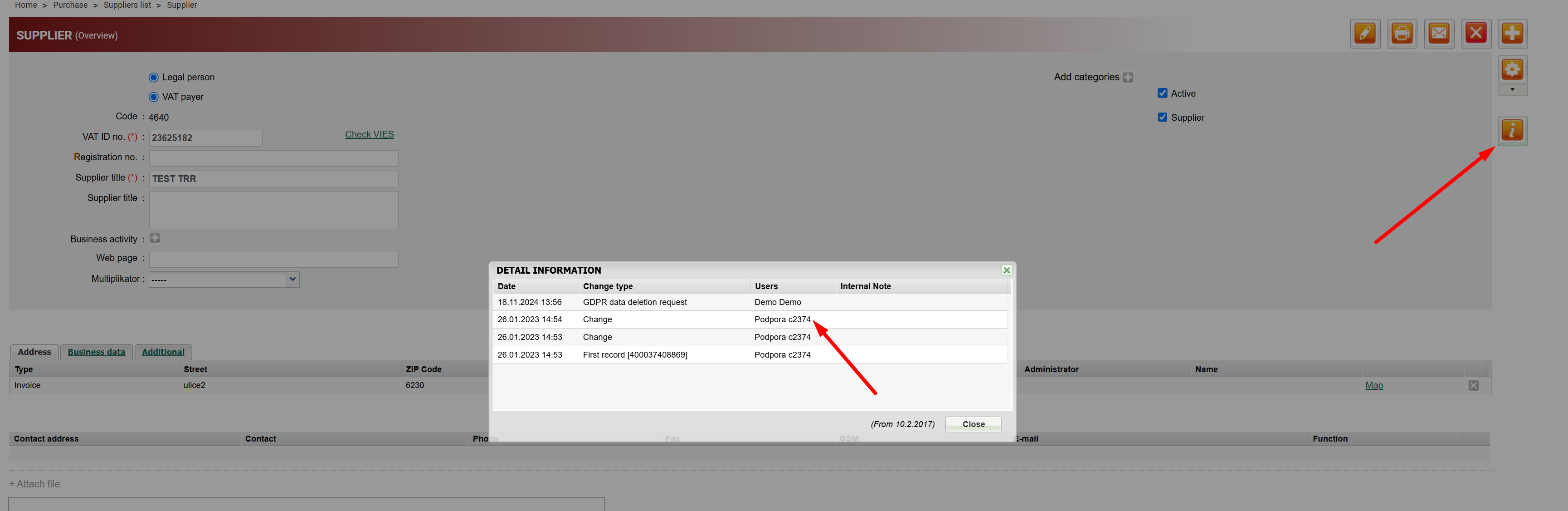Click the pencil edit icon
1568x511 pixels.
pyautogui.click(x=1365, y=34)
